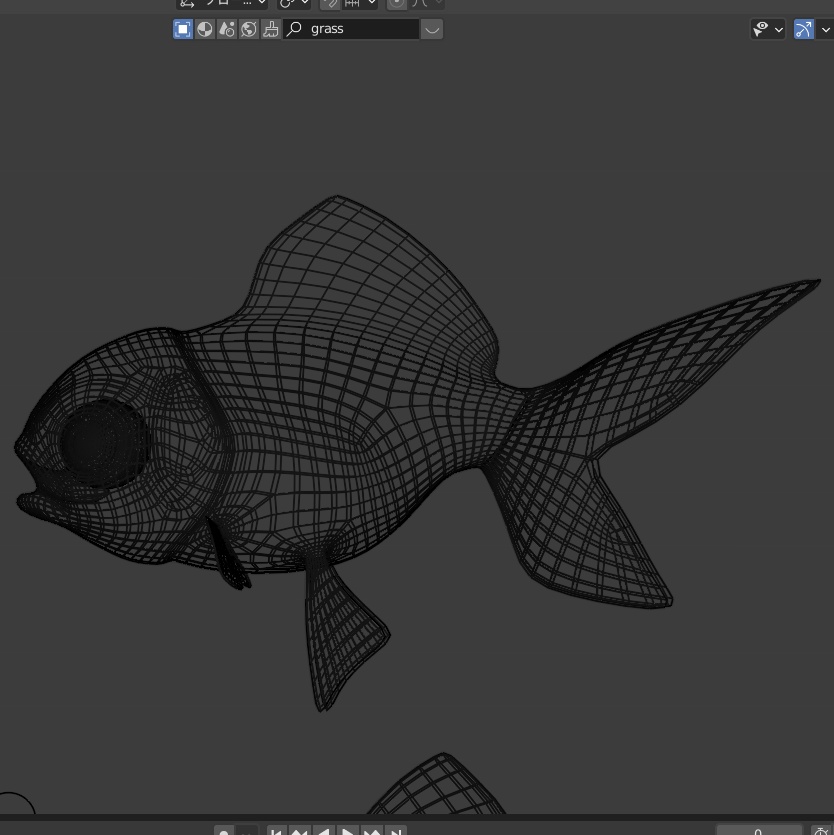Jump to the next keyframe
Viewport: 834px width, 835px height.
coord(371,831)
